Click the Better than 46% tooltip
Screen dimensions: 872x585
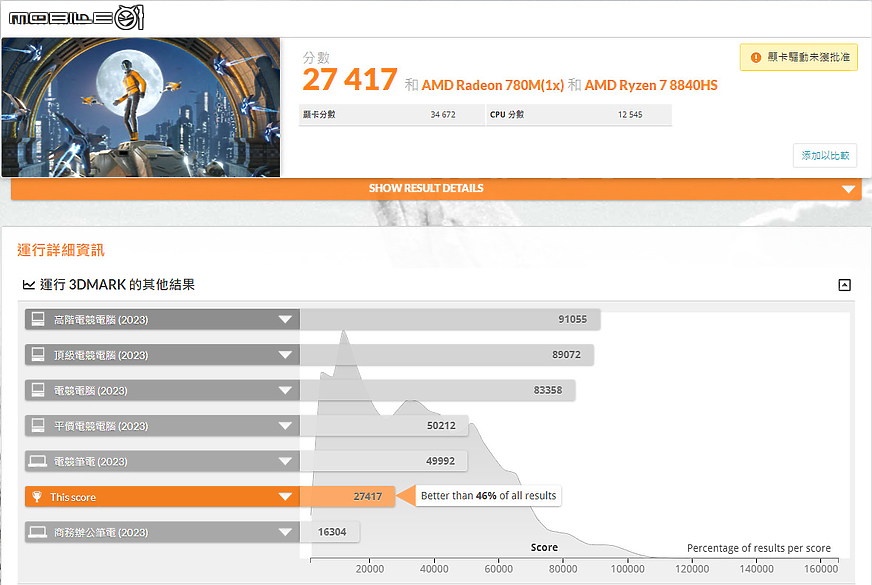488,495
